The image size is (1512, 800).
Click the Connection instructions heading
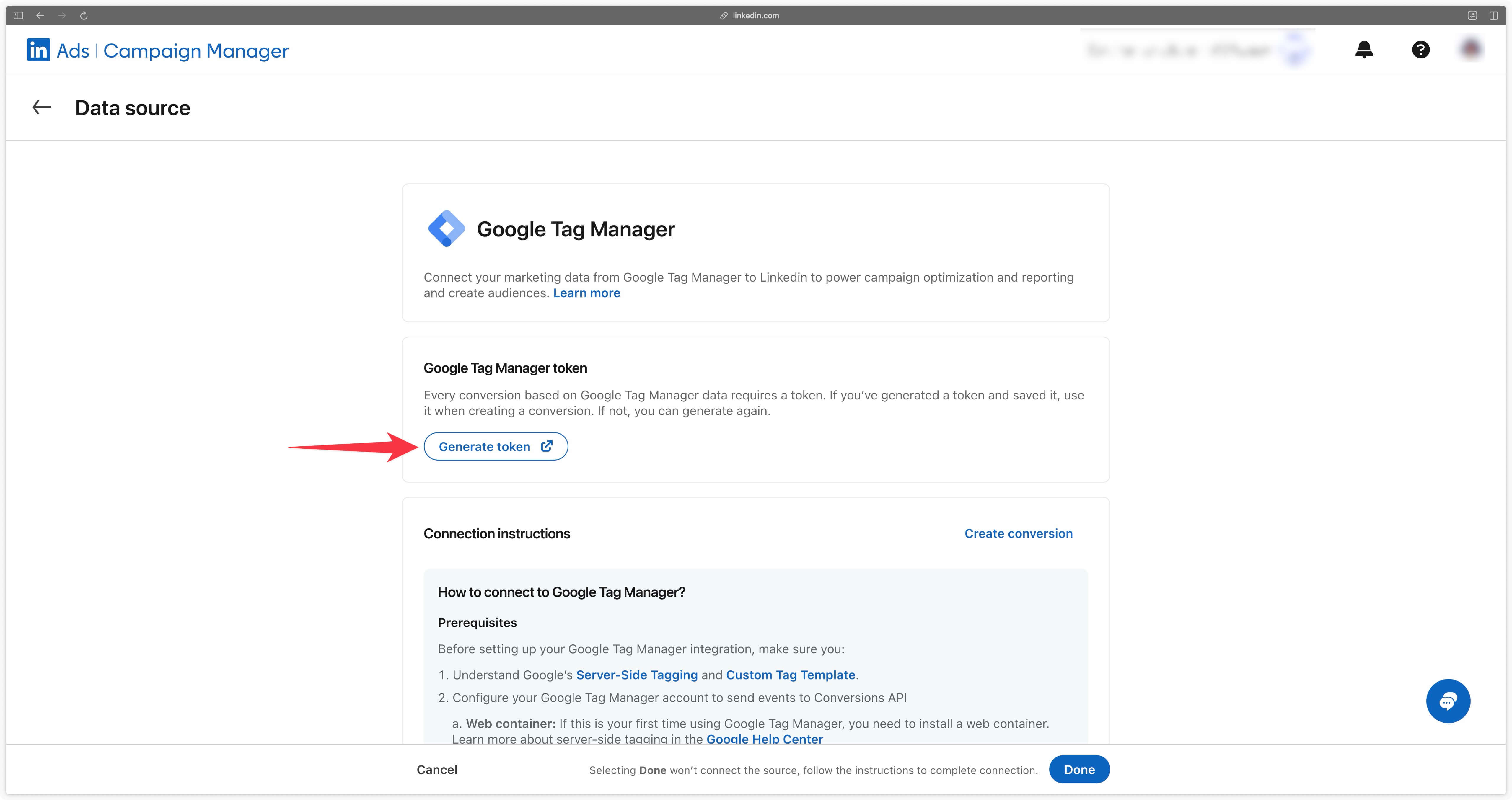[496, 533]
